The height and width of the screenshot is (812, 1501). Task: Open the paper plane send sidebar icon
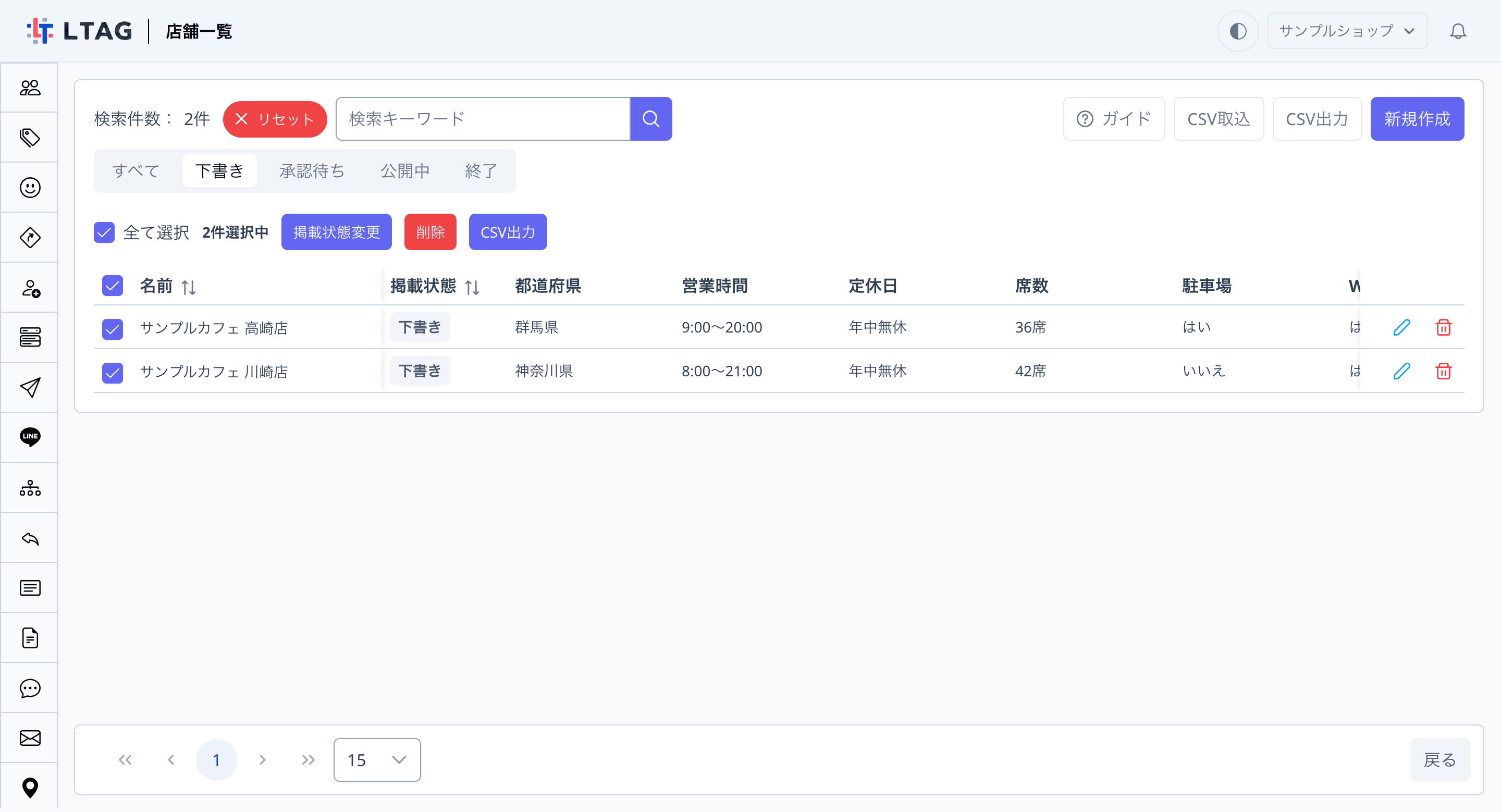tap(30, 387)
